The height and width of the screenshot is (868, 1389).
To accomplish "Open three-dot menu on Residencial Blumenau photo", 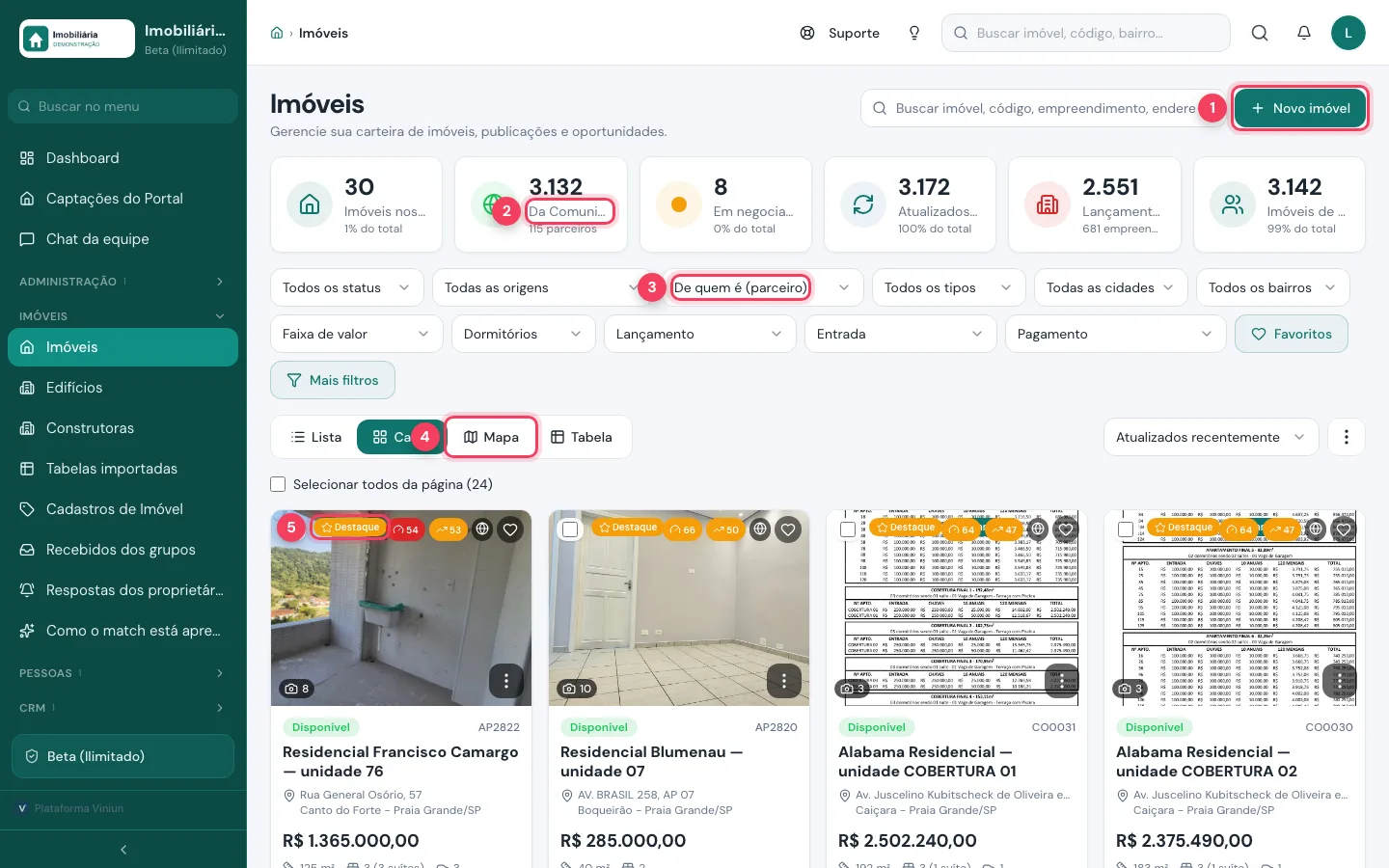I will 784,681.
